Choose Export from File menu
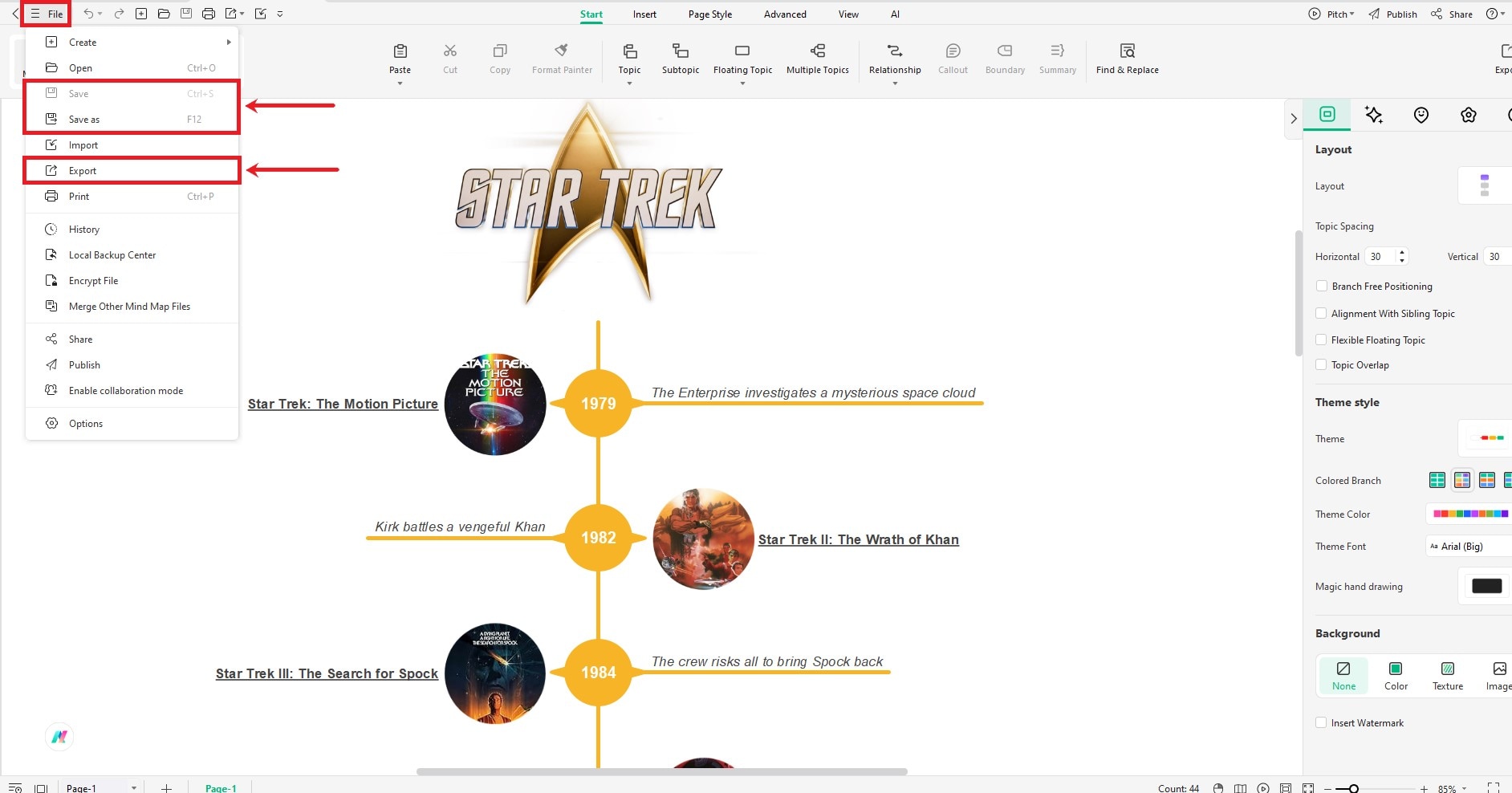Screen dimensions: 1512x793 click(x=132, y=170)
